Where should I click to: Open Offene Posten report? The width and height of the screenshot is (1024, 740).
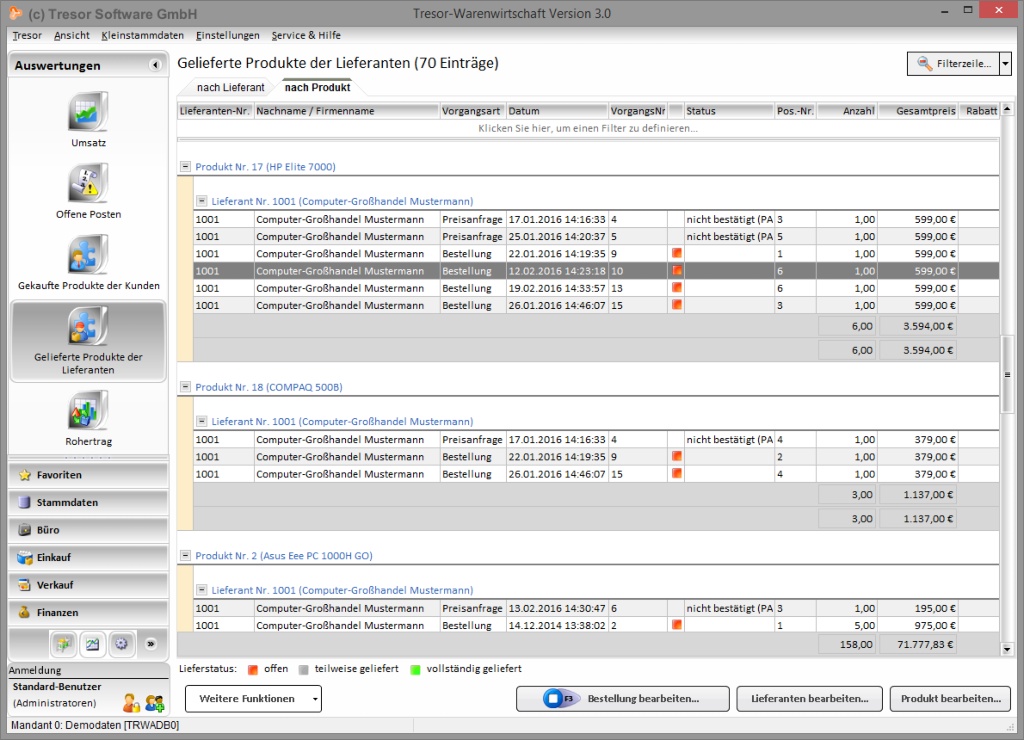click(88, 183)
